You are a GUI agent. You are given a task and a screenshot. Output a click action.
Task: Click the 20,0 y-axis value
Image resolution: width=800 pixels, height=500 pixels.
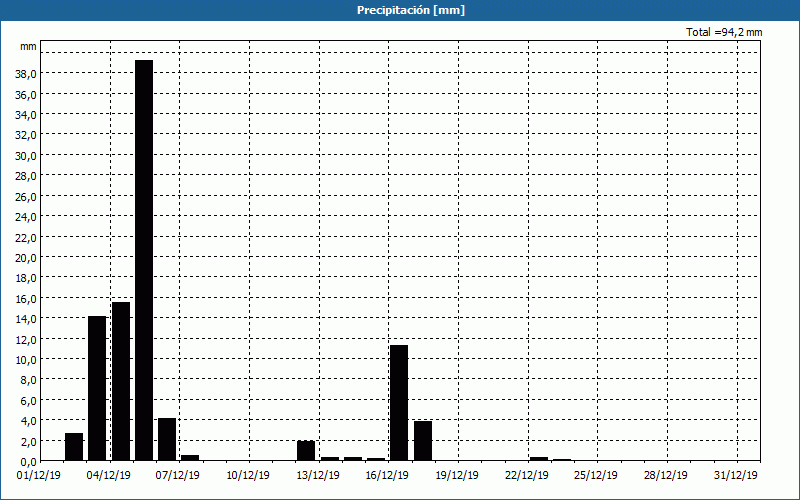26,258
